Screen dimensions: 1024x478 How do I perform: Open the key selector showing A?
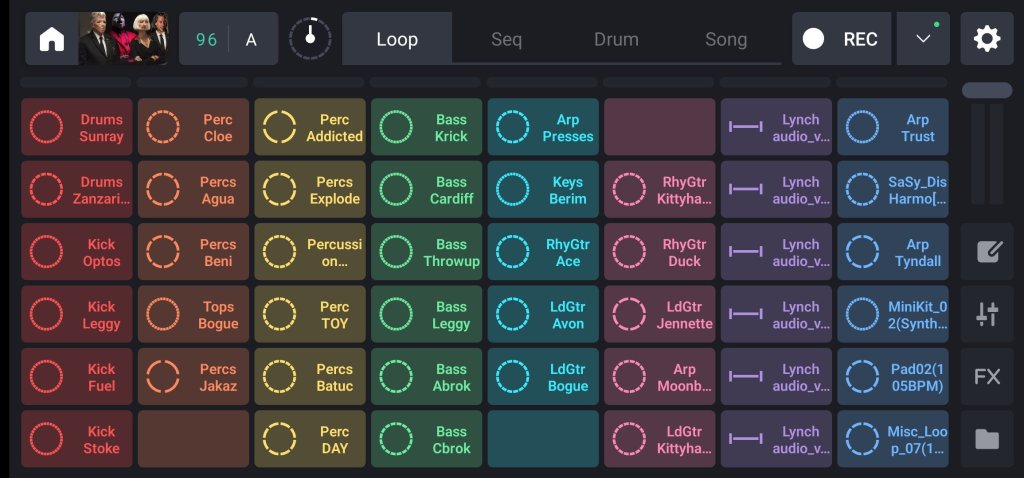(251, 39)
